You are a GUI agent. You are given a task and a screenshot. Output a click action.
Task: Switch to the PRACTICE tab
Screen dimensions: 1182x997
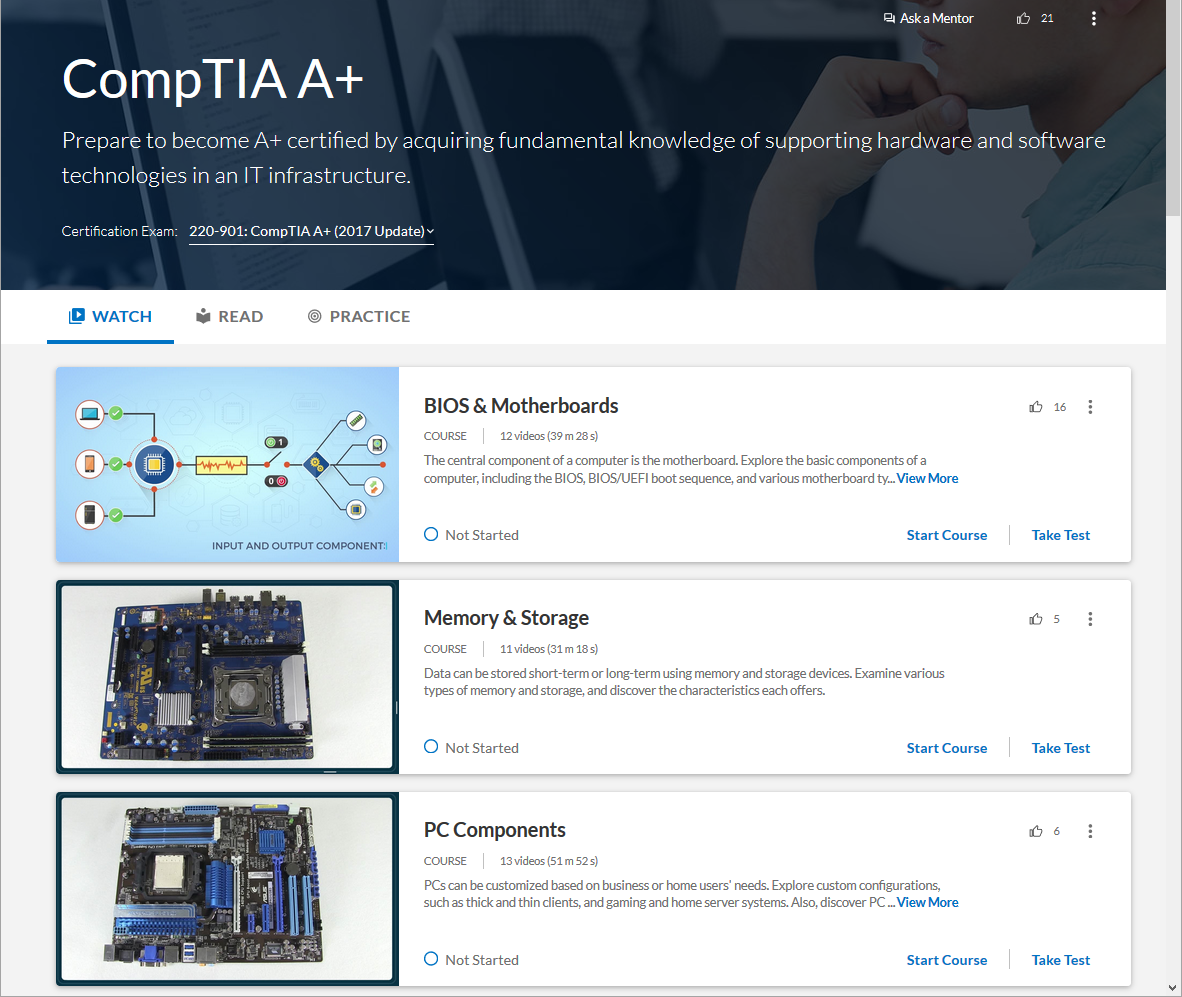pos(359,317)
